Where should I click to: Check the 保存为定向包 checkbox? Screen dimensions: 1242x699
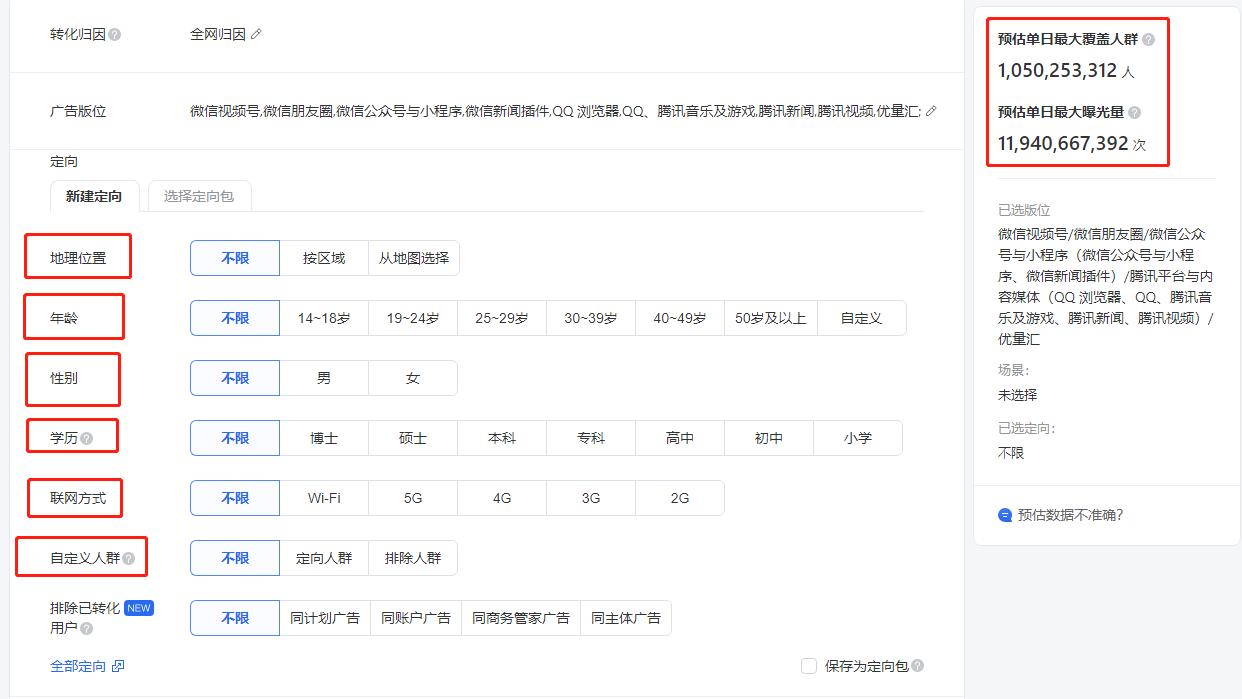pyautogui.click(x=807, y=665)
